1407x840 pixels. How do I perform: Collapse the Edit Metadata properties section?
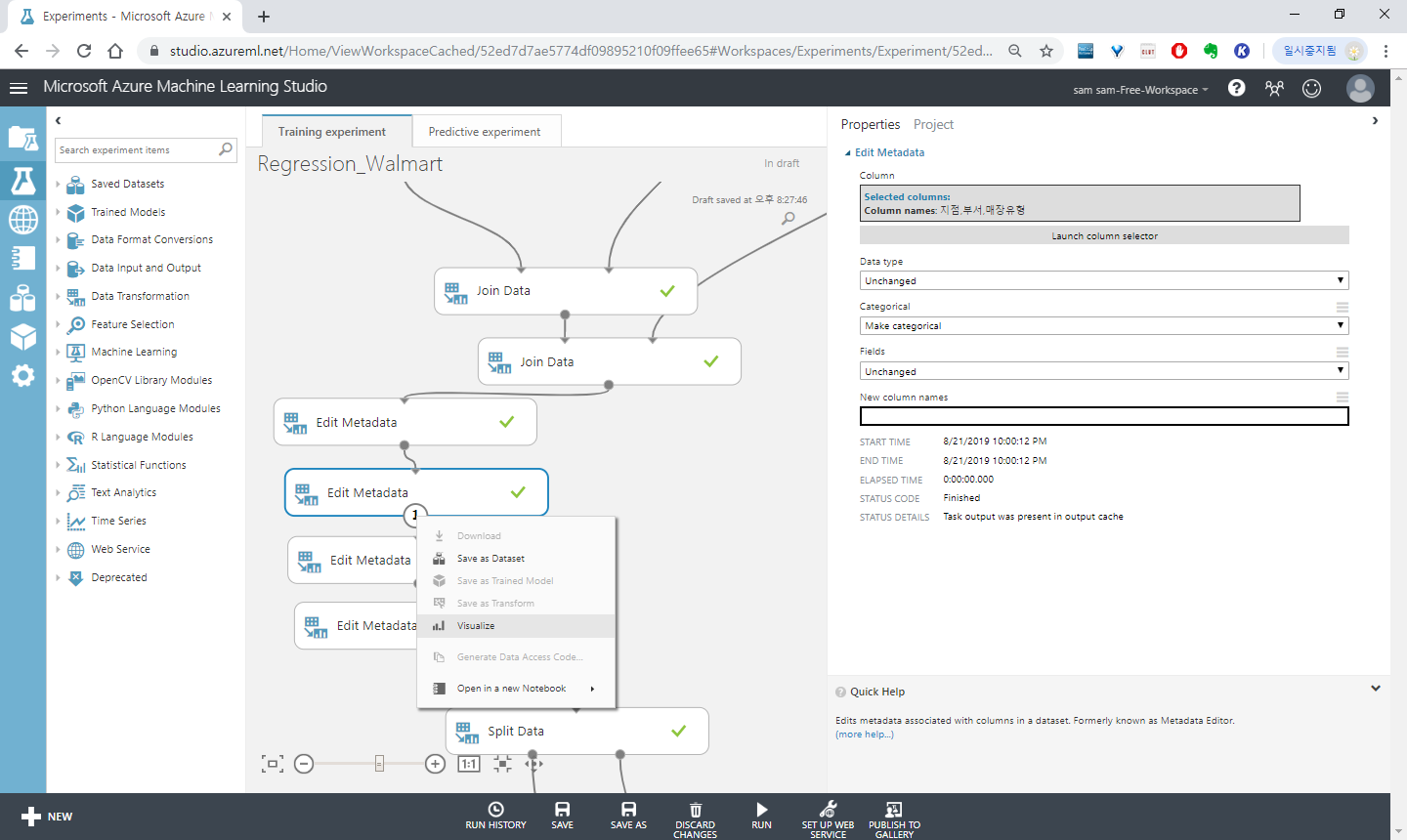point(848,152)
